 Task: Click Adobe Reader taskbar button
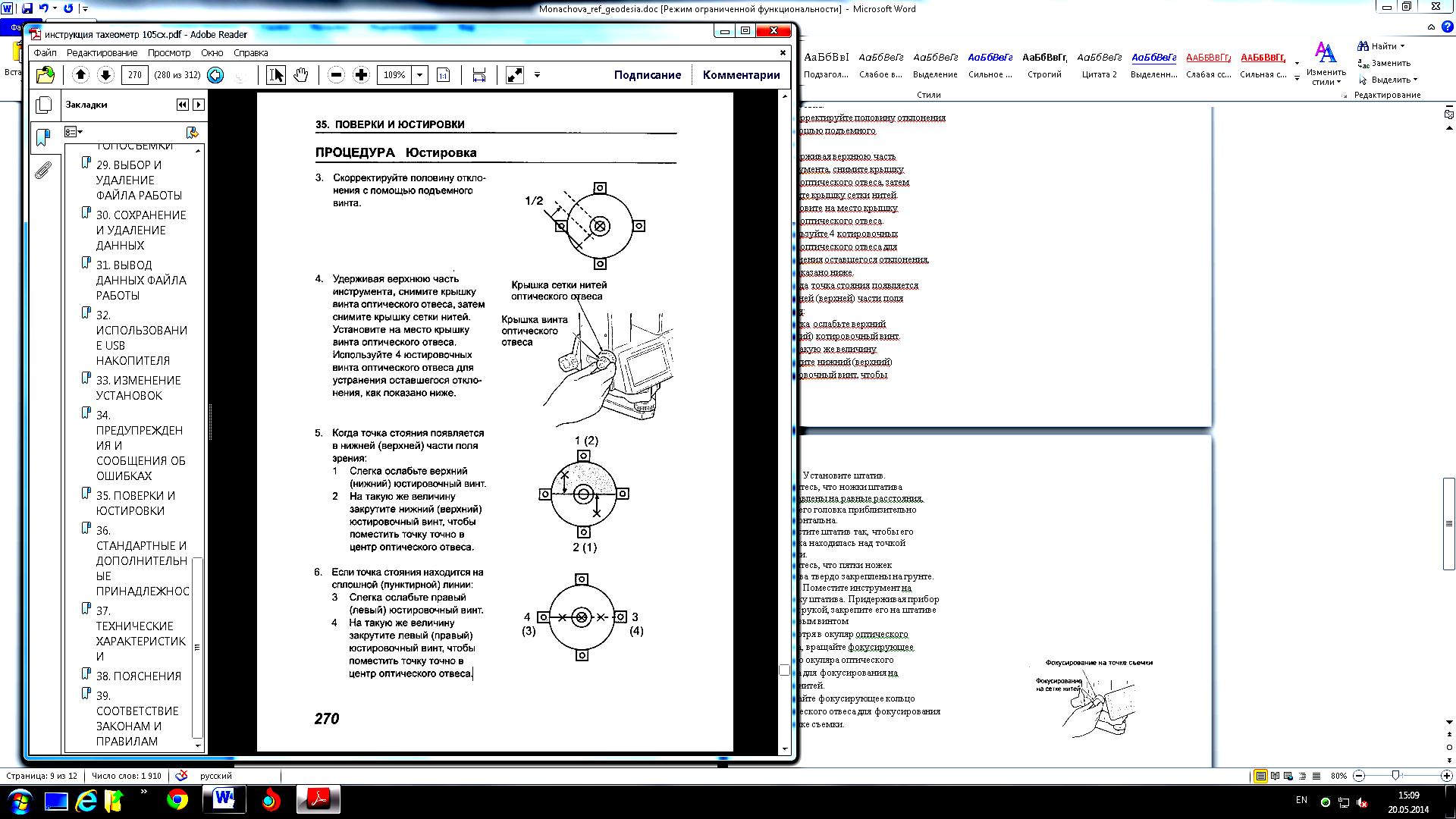(318, 799)
